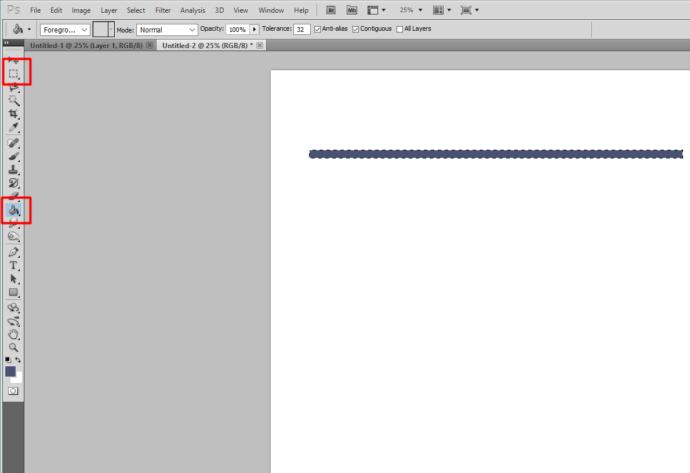Screen dimensions: 690x473
Task: Open the Edit menu
Action: click(56, 10)
